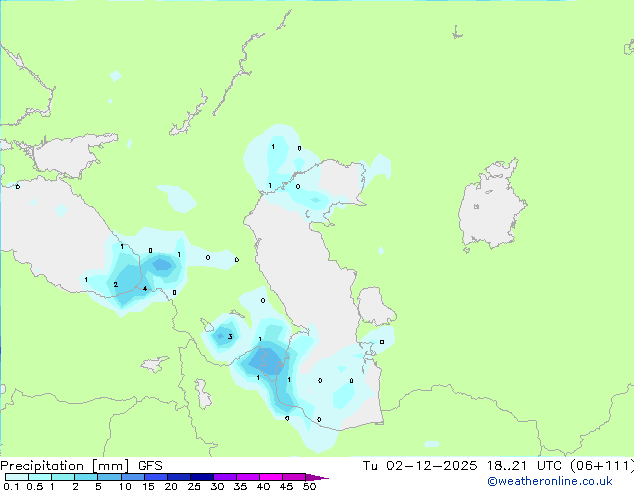Click the '25' legend label

click(x=194, y=486)
